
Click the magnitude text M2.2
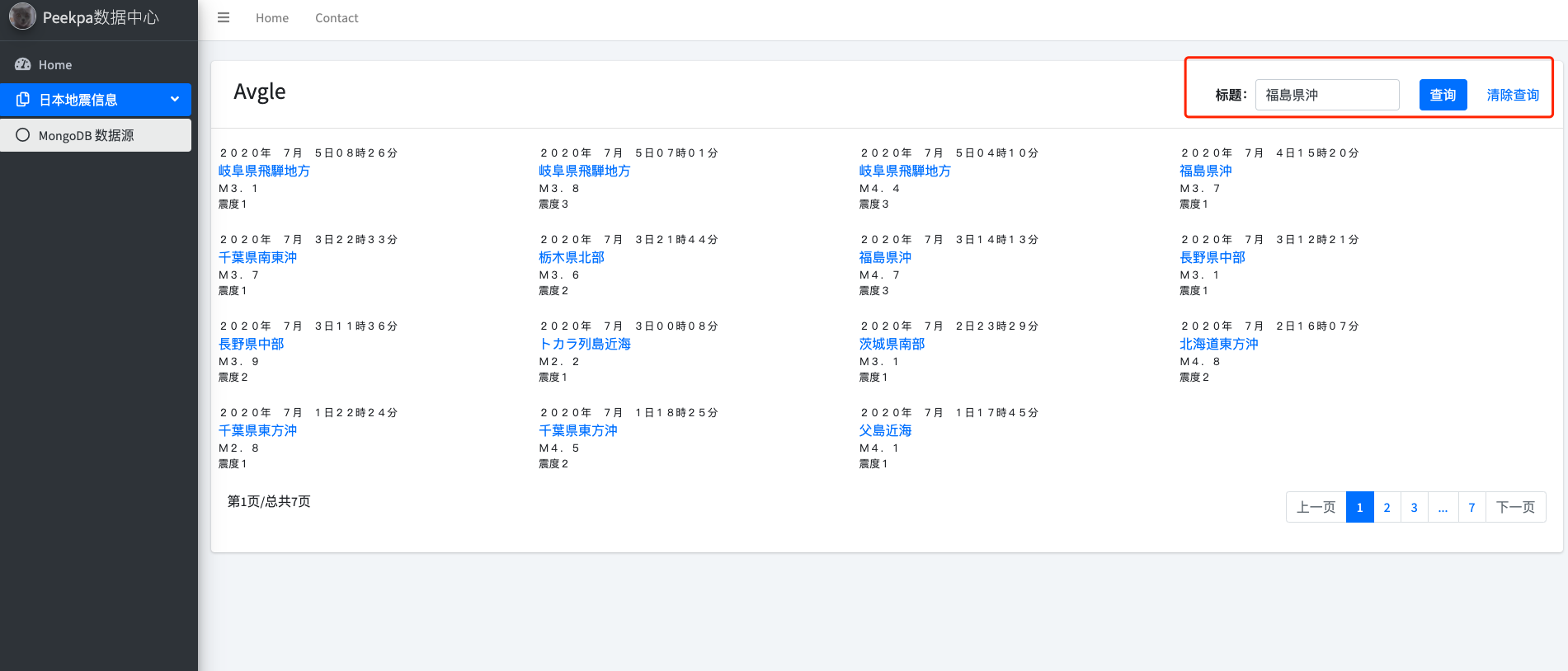tap(559, 362)
